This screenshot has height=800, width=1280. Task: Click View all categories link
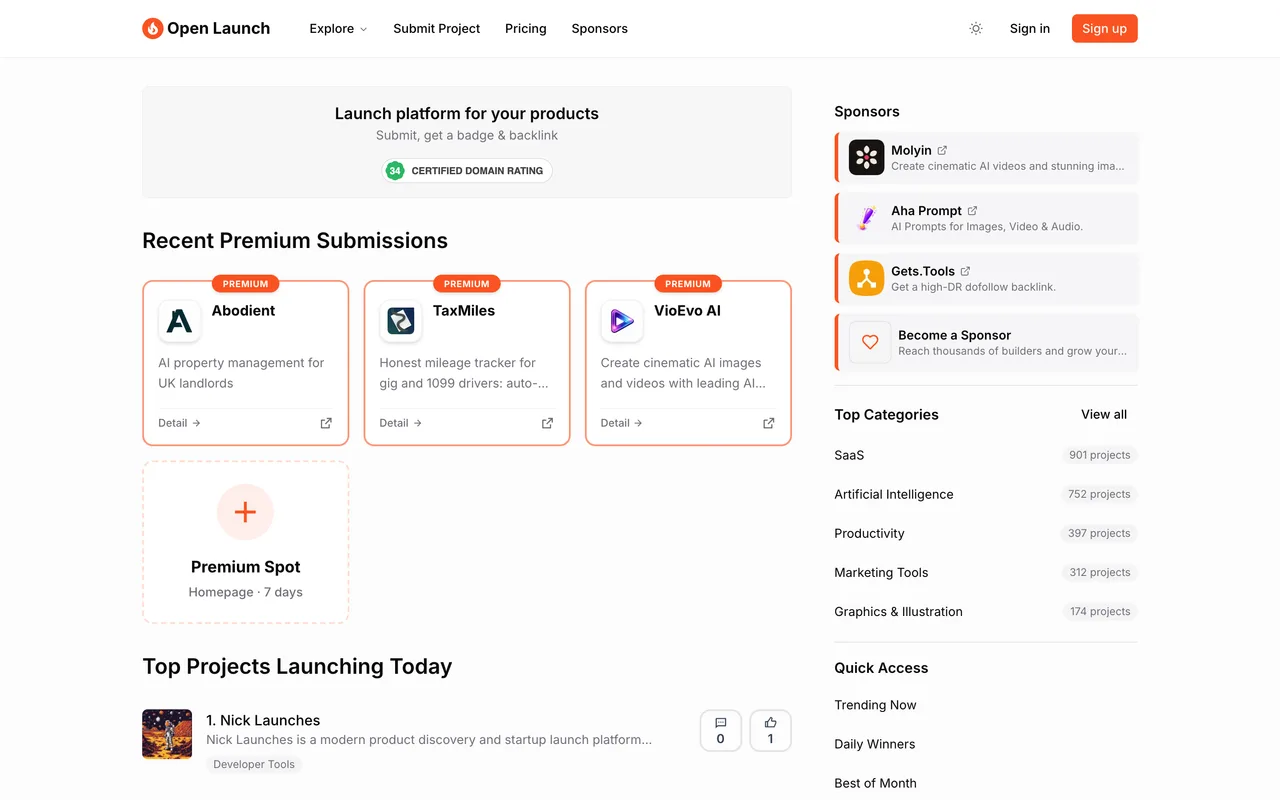[x=1103, y=414]
